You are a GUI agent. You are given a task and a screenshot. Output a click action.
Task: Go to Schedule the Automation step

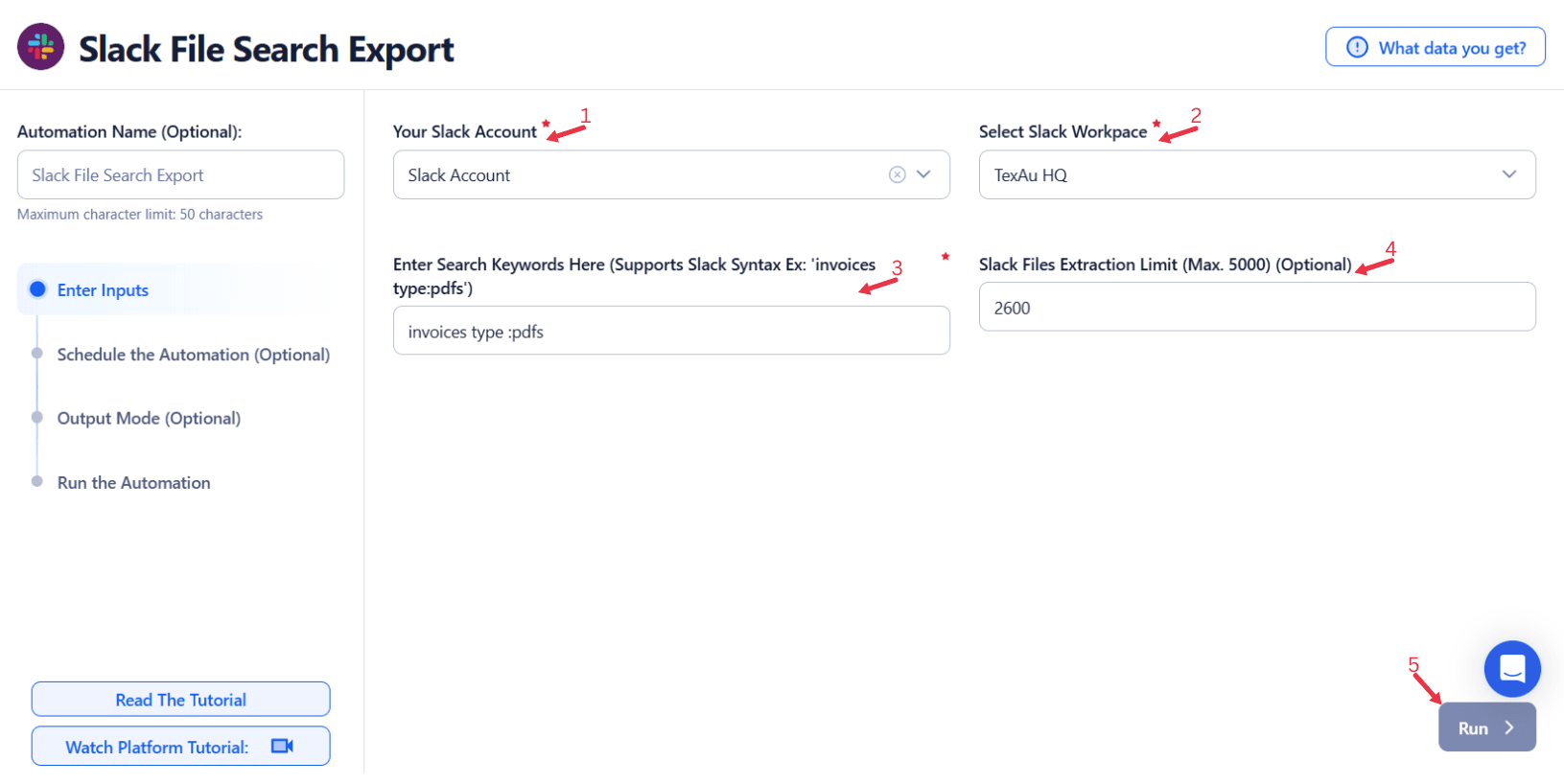coord(193,355)
